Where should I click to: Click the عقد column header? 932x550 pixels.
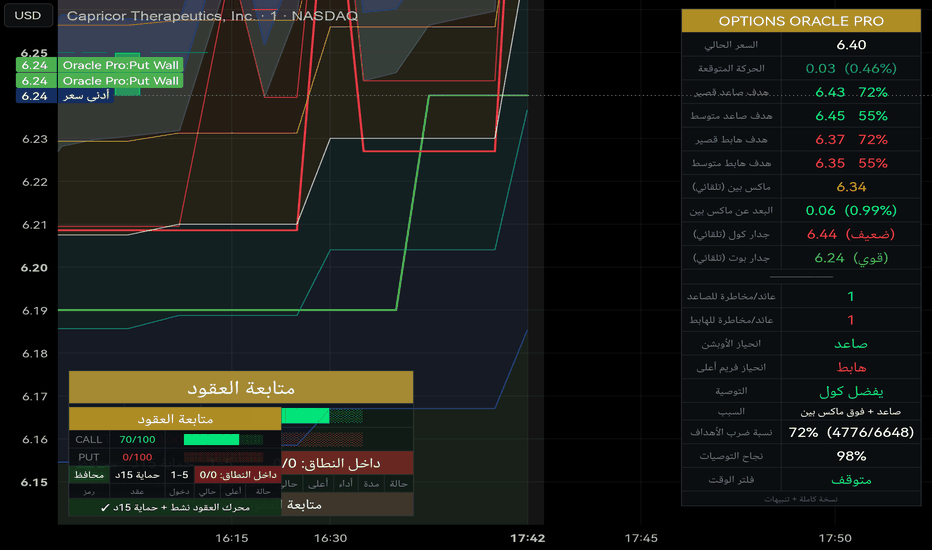point(137,491)
